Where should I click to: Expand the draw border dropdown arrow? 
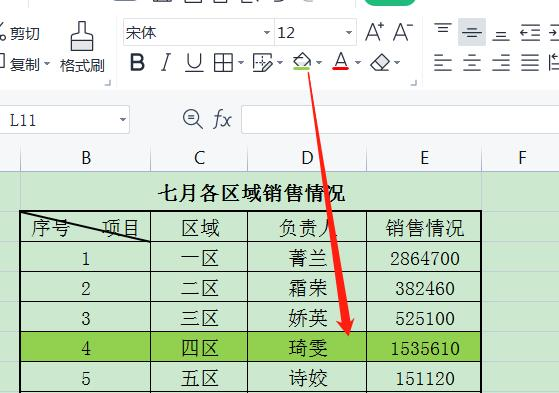[x=280, y=63]
